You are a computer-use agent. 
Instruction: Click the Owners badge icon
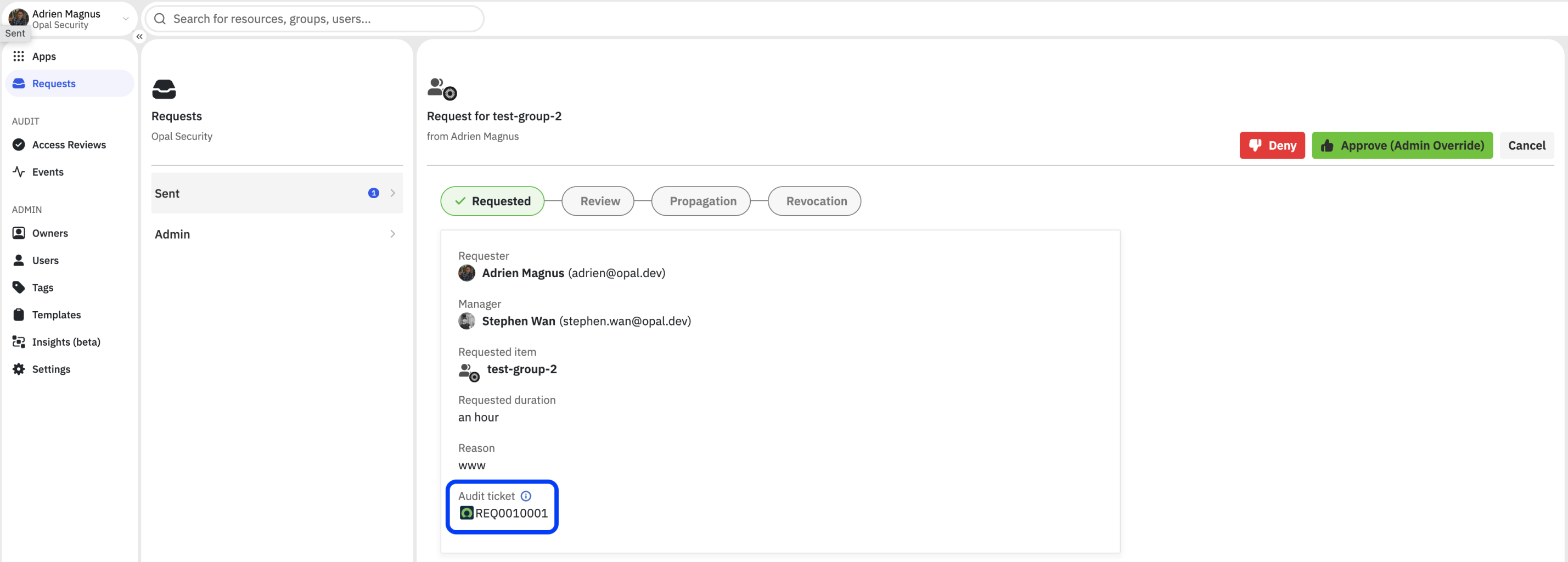(18, 233)
